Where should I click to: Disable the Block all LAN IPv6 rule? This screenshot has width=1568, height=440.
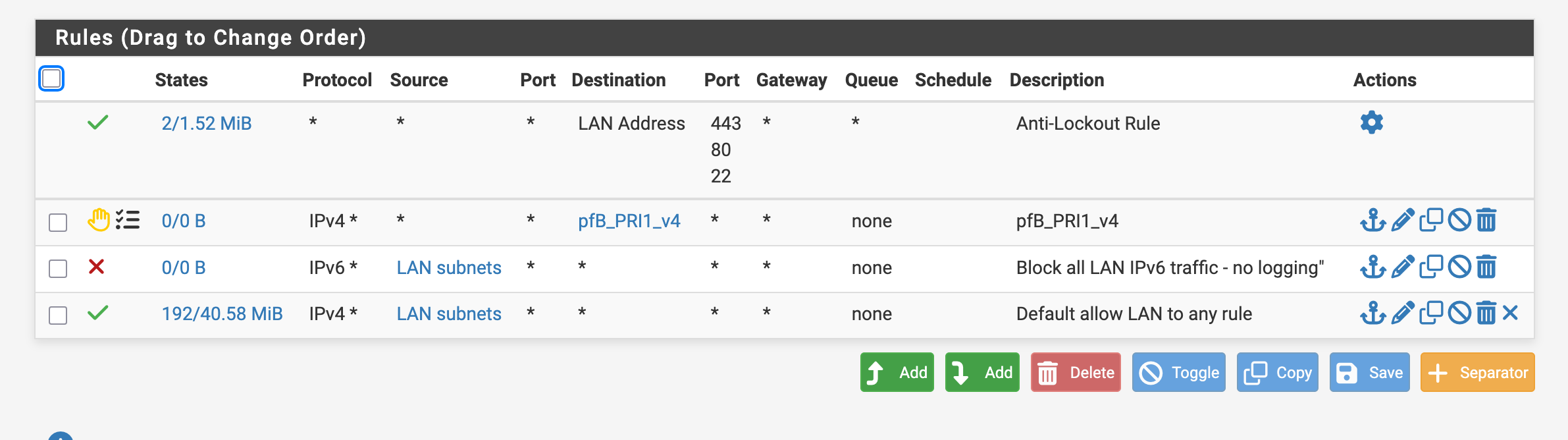coord(1459,267)
